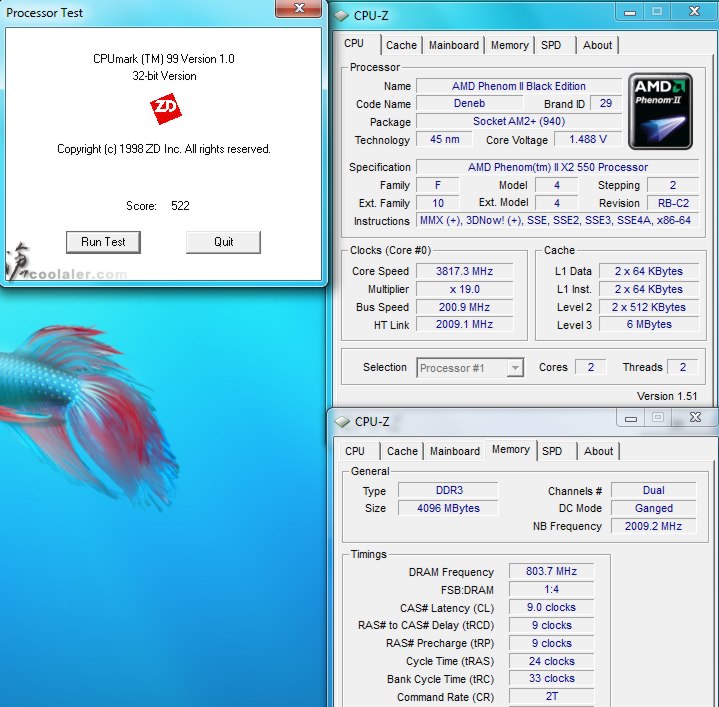The image size is (719, 707).
Task: Click the '803.7 MHz' DRAM frequency value
Action: click(551, 571)
